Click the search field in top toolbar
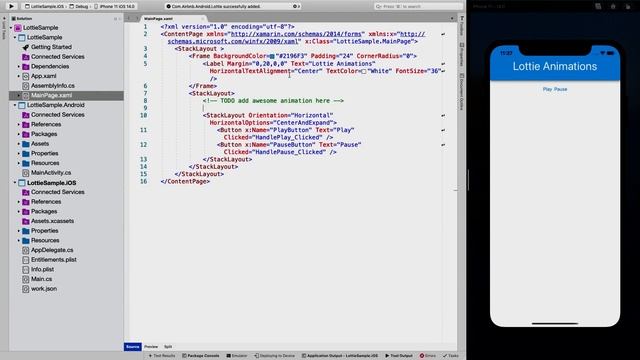The width and height of the screenshot is (640, 360). (x=418, y=7)
